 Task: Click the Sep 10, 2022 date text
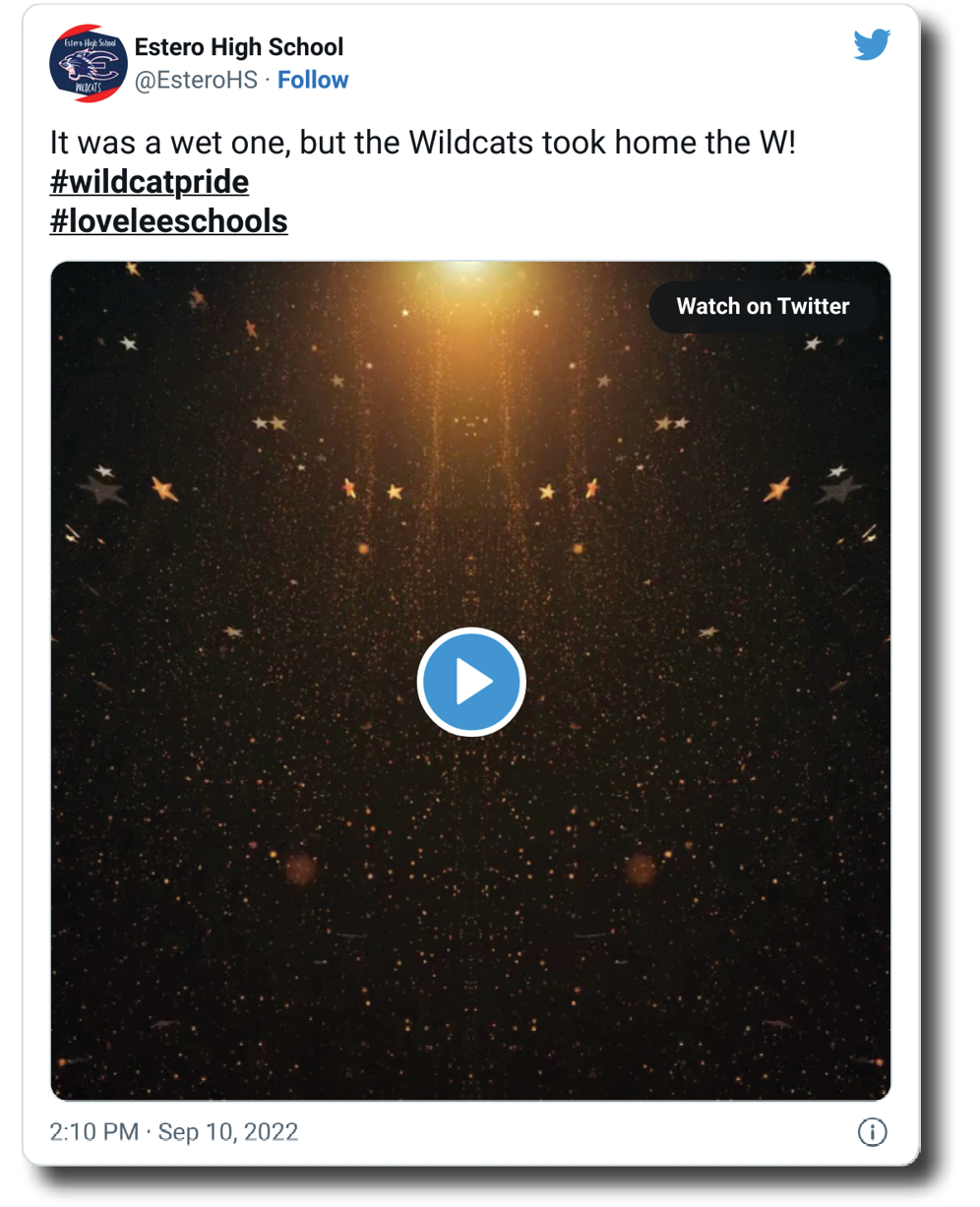tap(228, 1132)
